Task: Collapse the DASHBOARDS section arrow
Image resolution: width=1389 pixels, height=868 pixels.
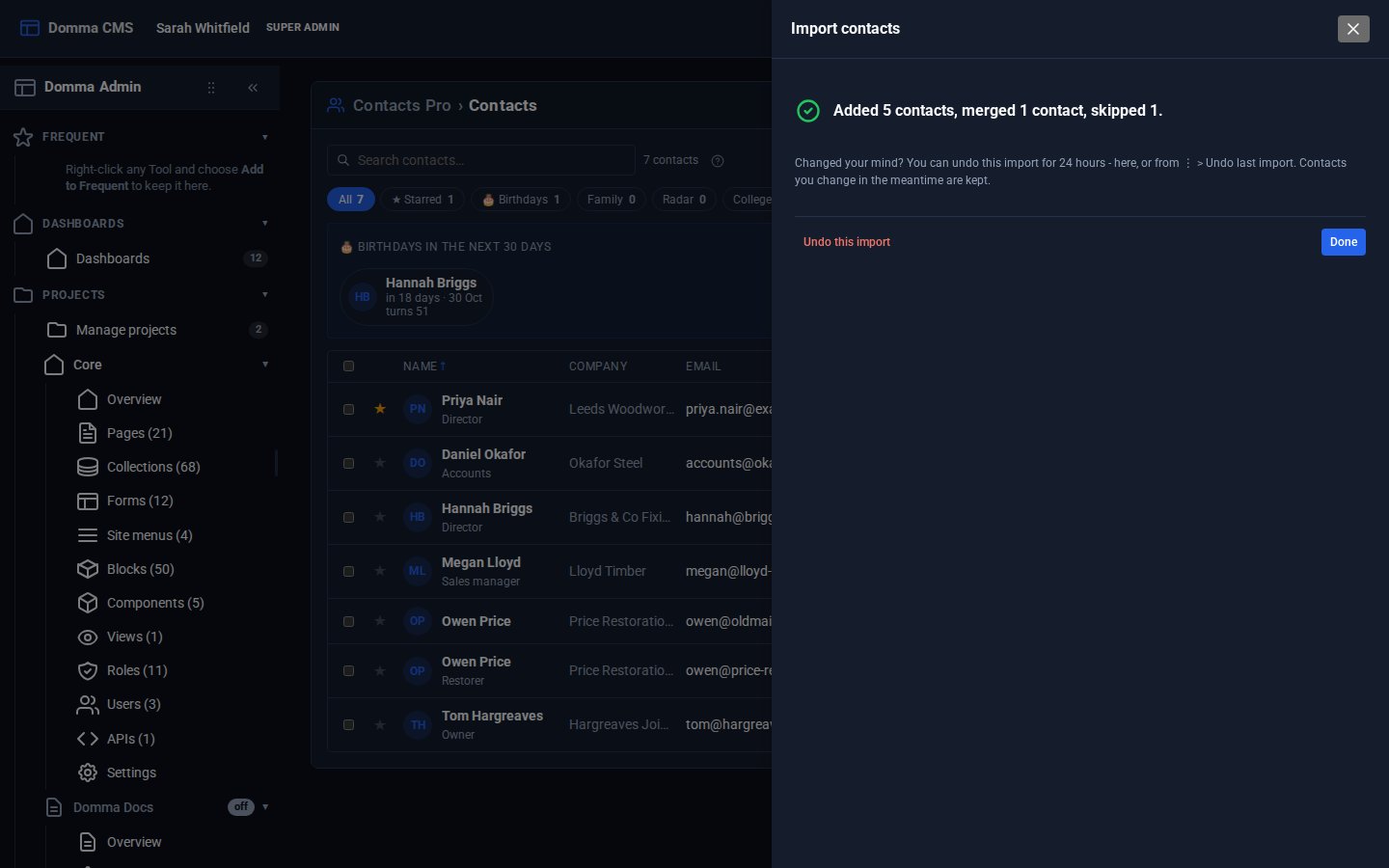Action: click(x=265, y=224)
